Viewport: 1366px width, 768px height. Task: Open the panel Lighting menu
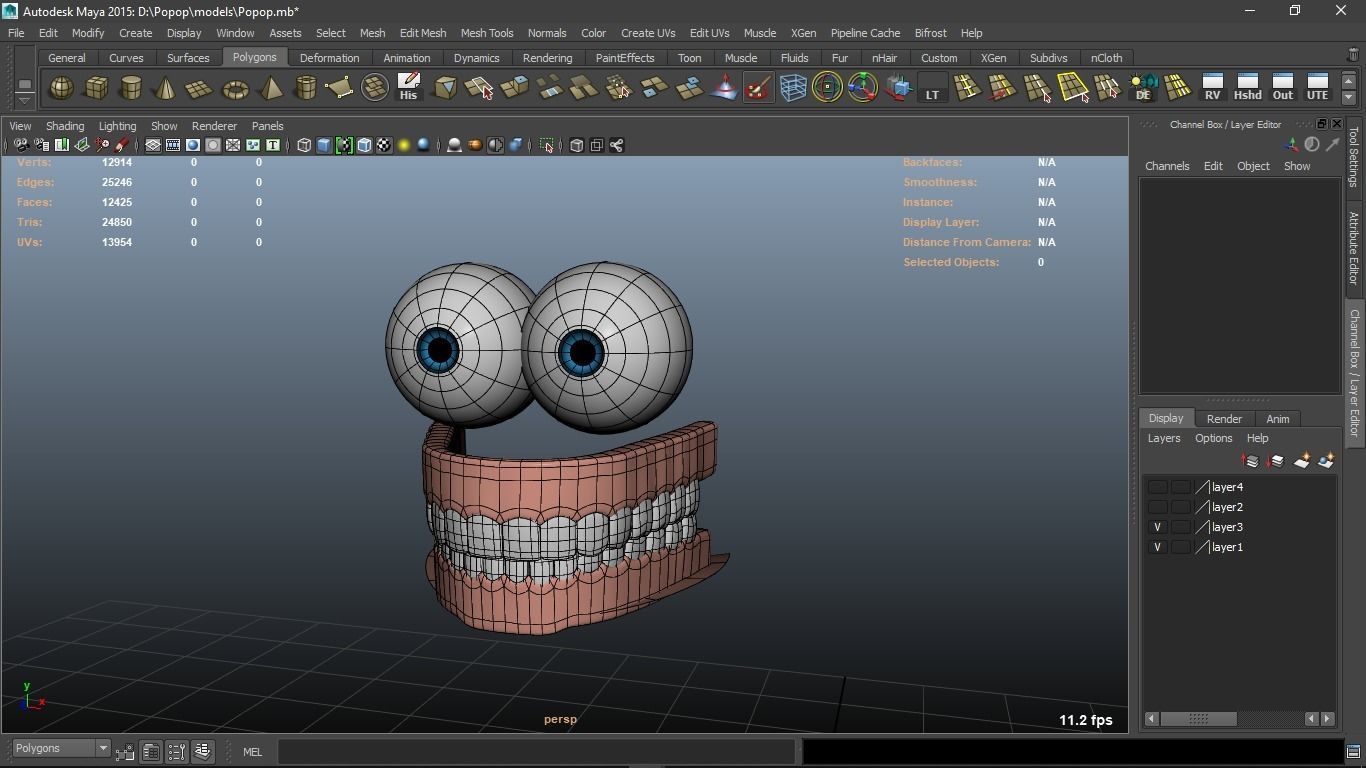[x=117, y=126]
